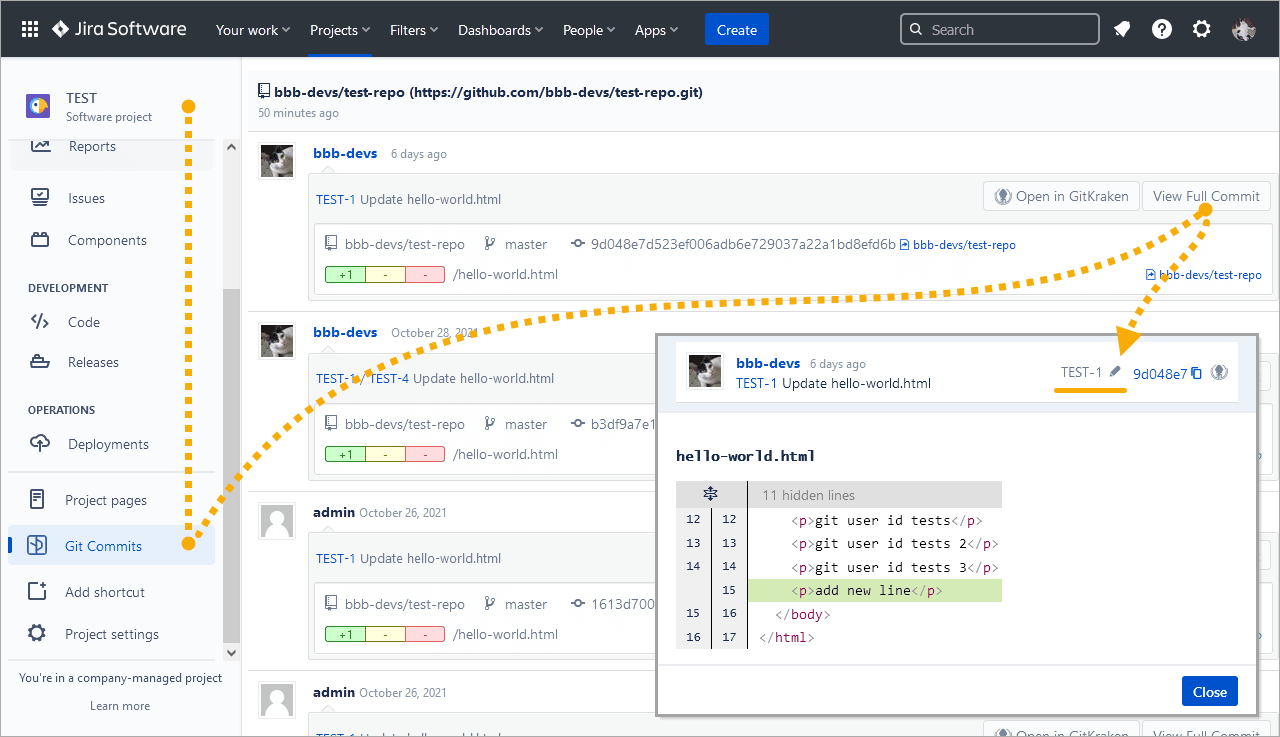Click into the Search field

[999, 29]
